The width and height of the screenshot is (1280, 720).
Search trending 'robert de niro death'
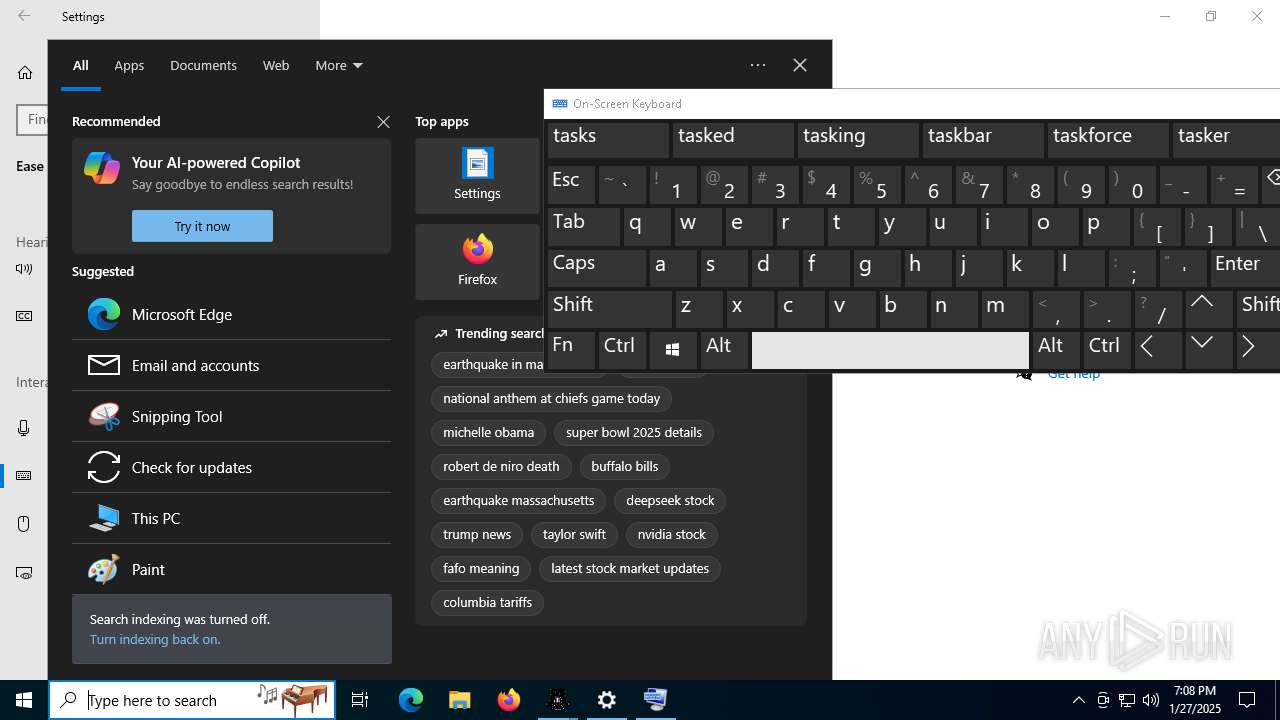click(501, 466)
